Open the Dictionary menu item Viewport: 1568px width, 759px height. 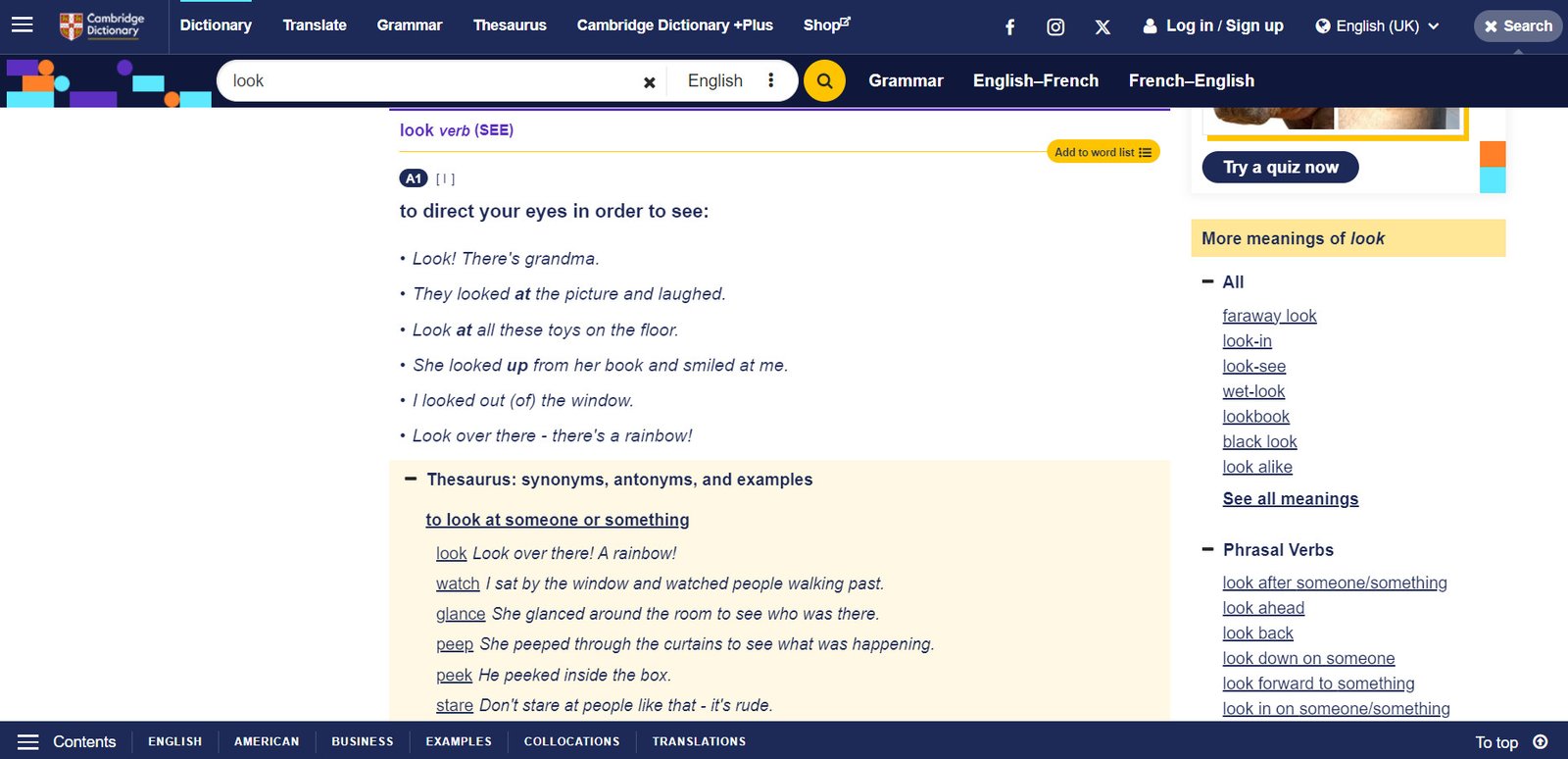click(216, 25)
